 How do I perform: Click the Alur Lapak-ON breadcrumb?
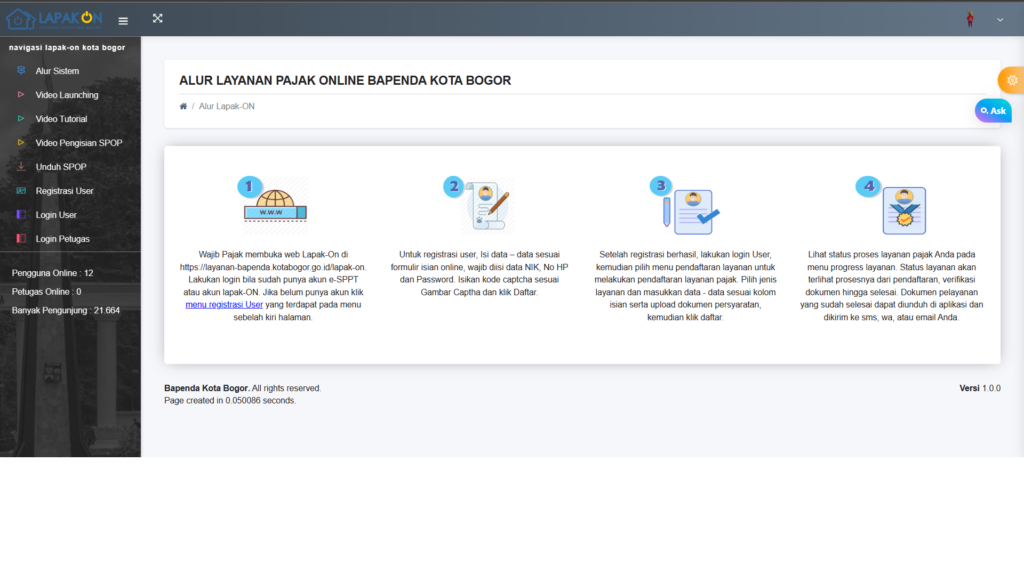point(227,106)
